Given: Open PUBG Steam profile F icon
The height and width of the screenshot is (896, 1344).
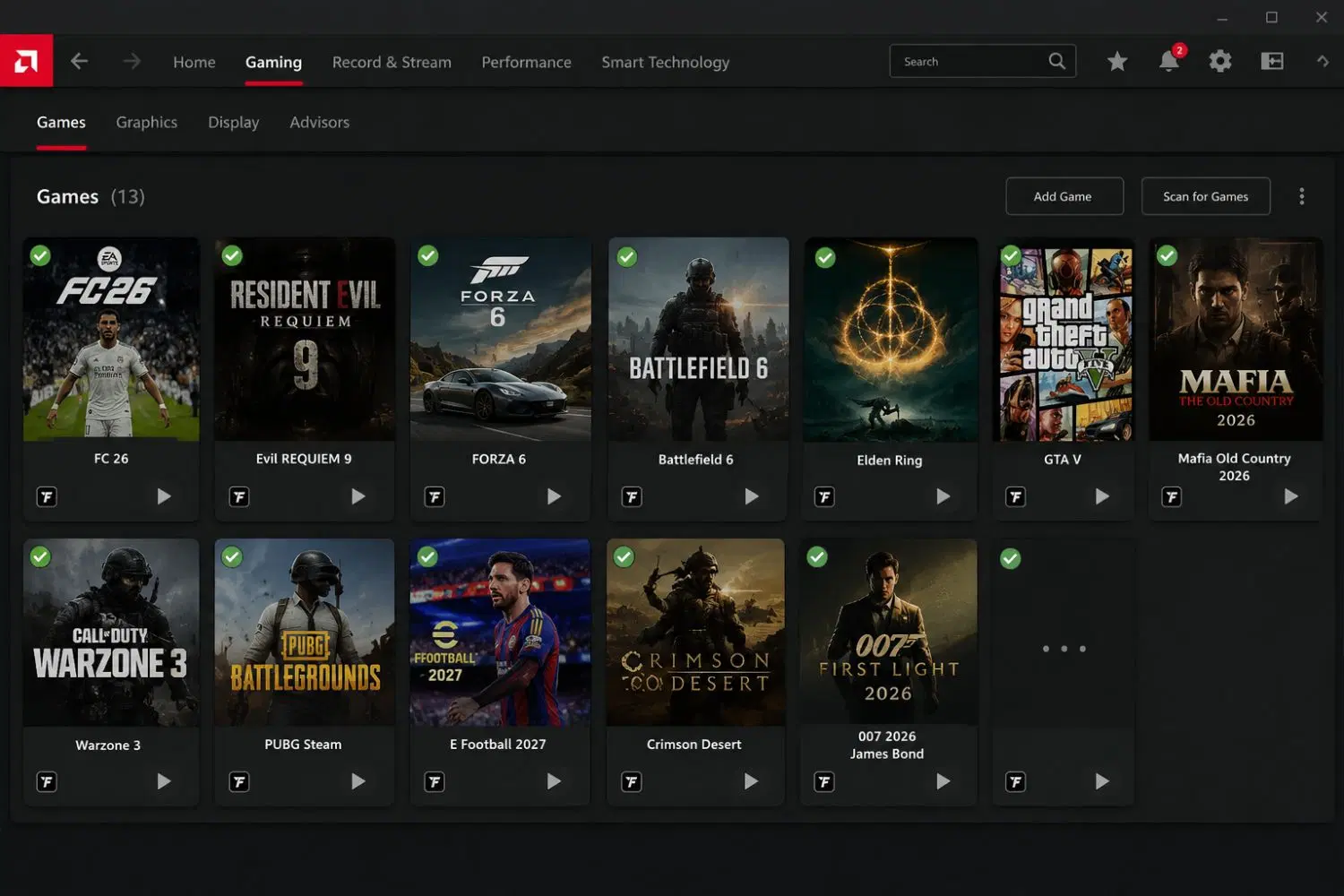Looking at the screenshot, I should point(239,782).
